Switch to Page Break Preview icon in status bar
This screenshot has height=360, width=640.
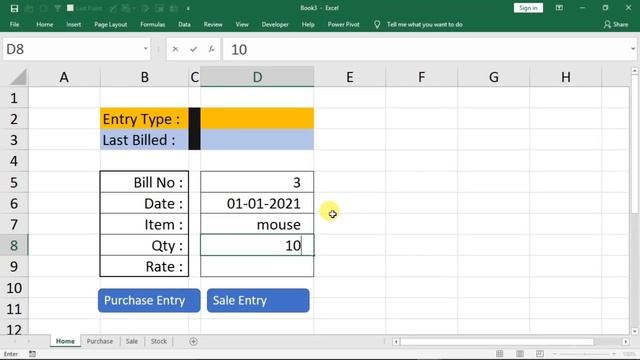(x=540, y=354)
